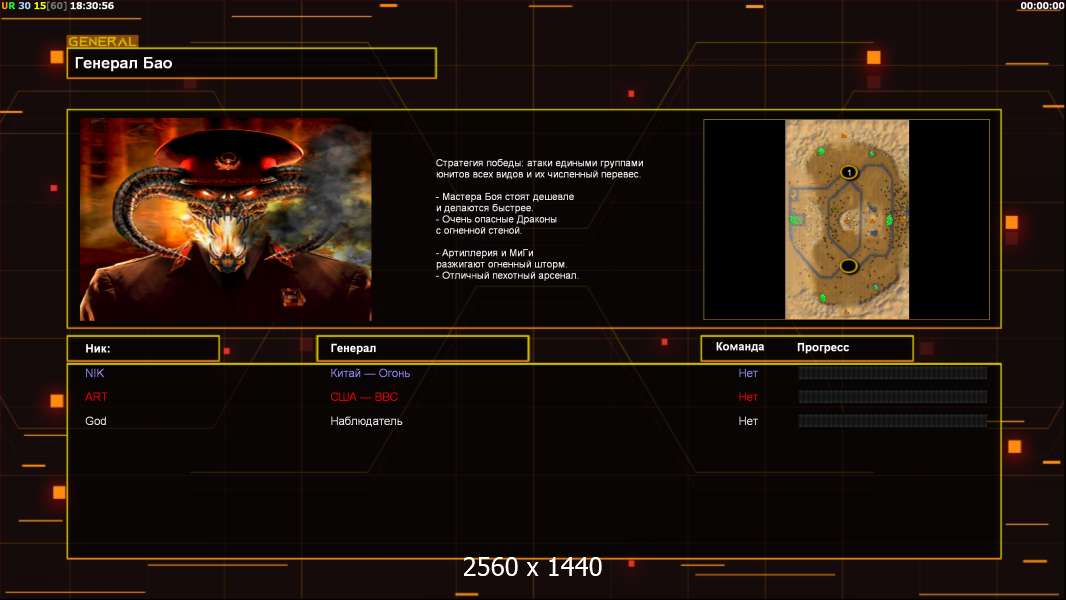Click the 18:30:56 clock in the overlay

(x=92, y=6)
